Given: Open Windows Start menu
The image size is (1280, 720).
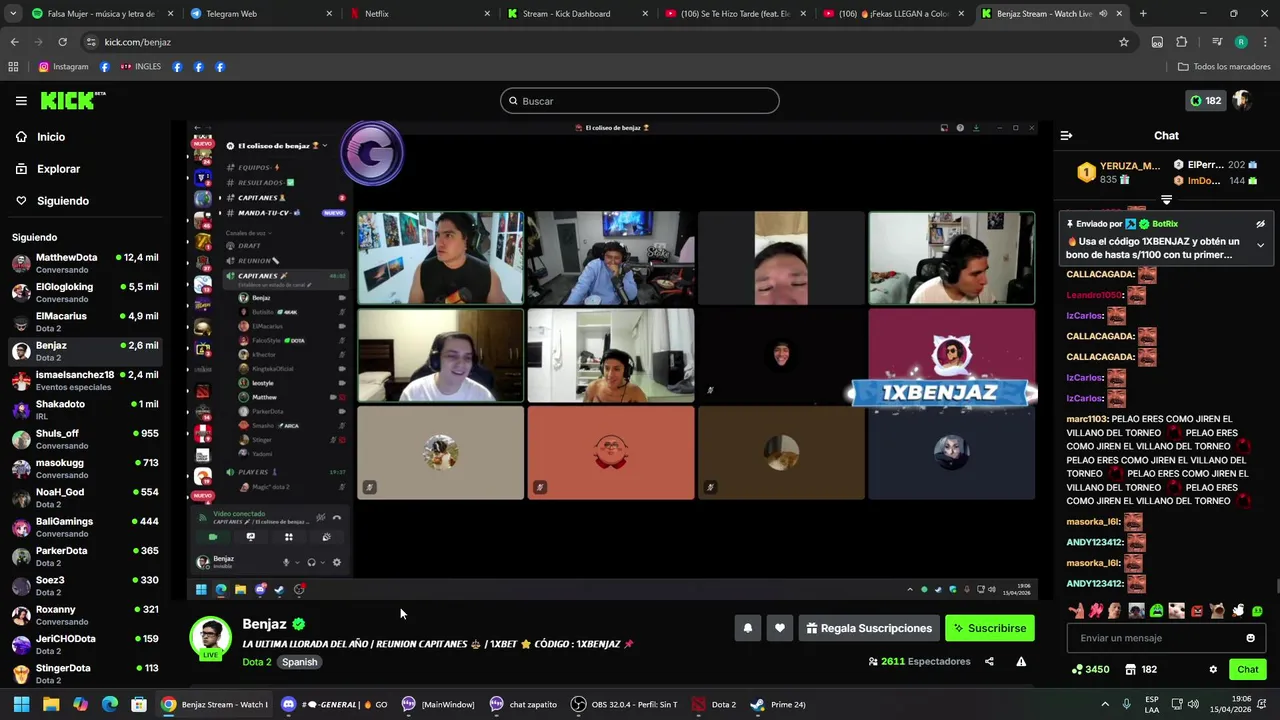Looking at the screenshot, I should (21, 704).
